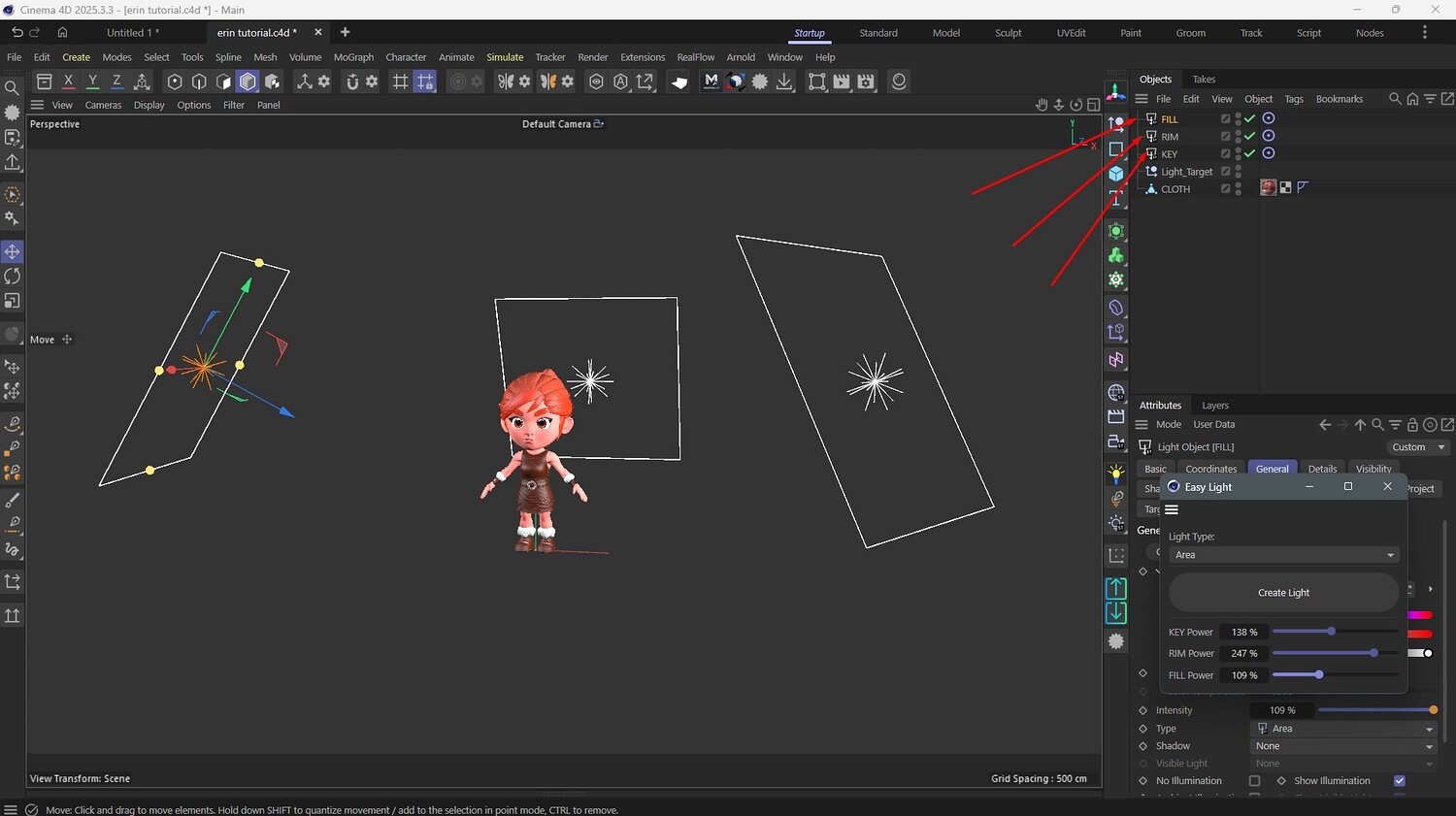Select the Move tool in left palette
Image resolution: width=1456 pixels, height=816 pixels.
pyautogui.click(x=13, y=252)
